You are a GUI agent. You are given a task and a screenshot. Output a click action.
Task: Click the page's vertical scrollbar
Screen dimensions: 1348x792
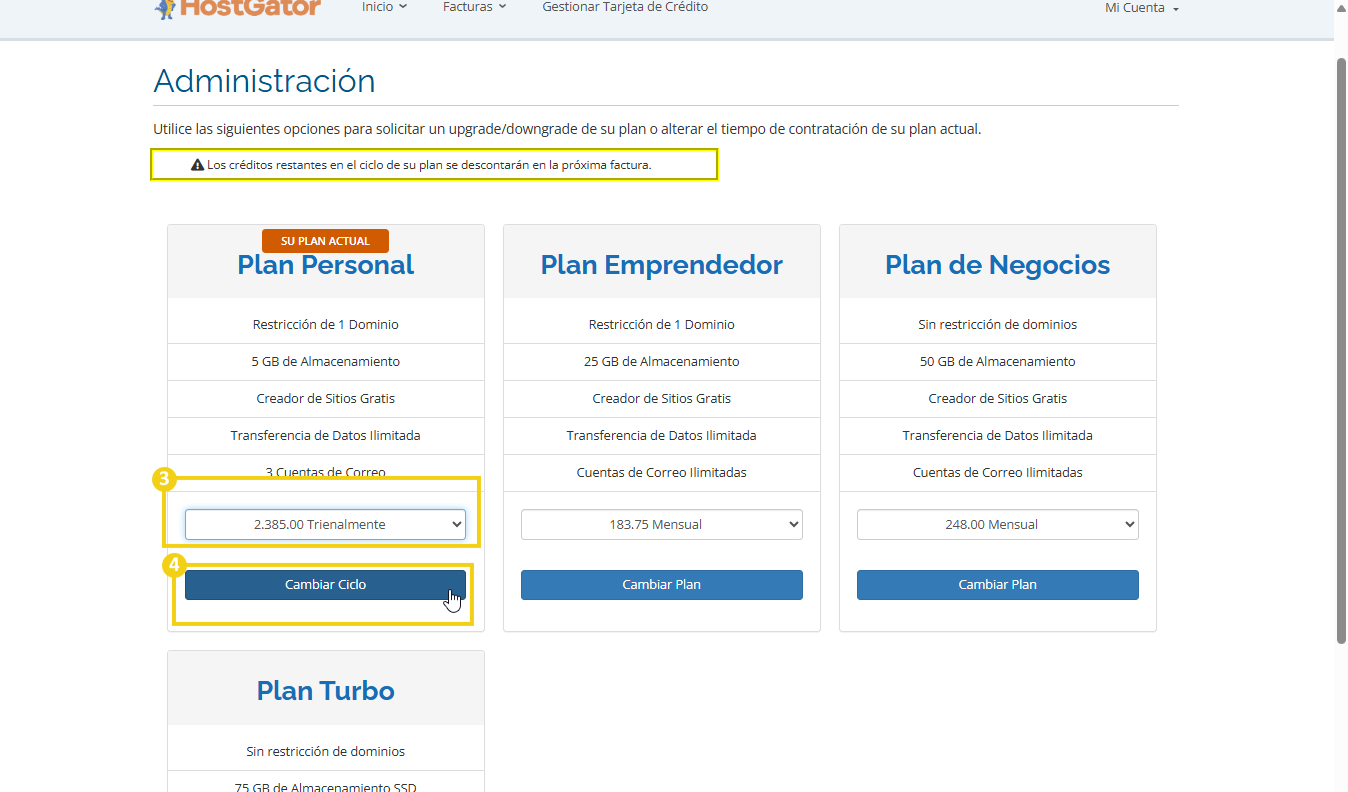[1341, 350]
